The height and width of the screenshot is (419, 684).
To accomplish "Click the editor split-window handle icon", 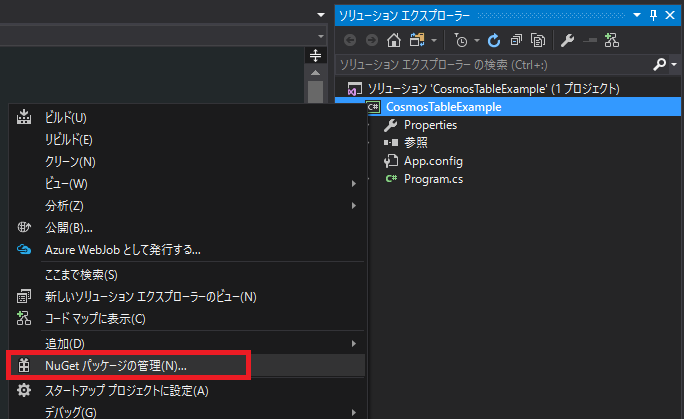I will coord(315,55).
